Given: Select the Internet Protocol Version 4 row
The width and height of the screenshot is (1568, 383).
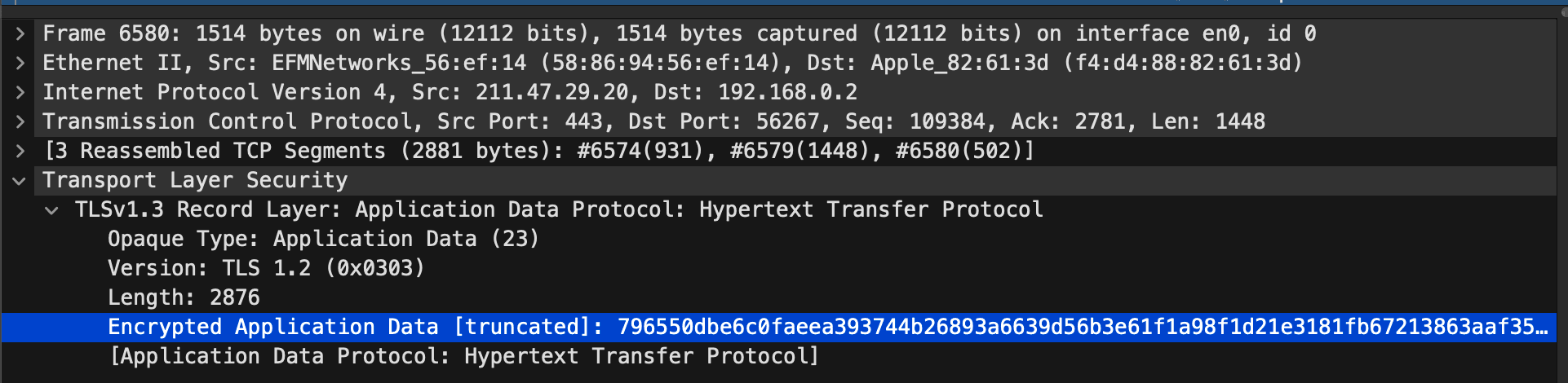Looking at the screenshot, I should [449, 92].
